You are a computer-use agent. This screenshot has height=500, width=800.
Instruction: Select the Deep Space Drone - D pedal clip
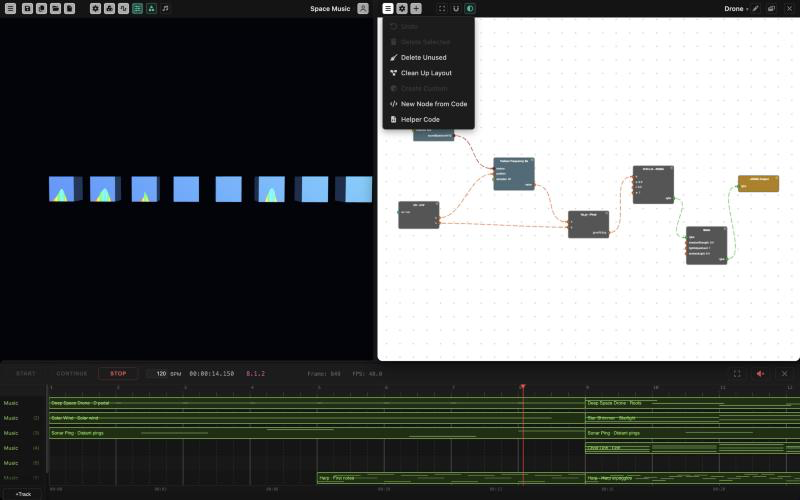pyautogui.click(x=316, y=404)
